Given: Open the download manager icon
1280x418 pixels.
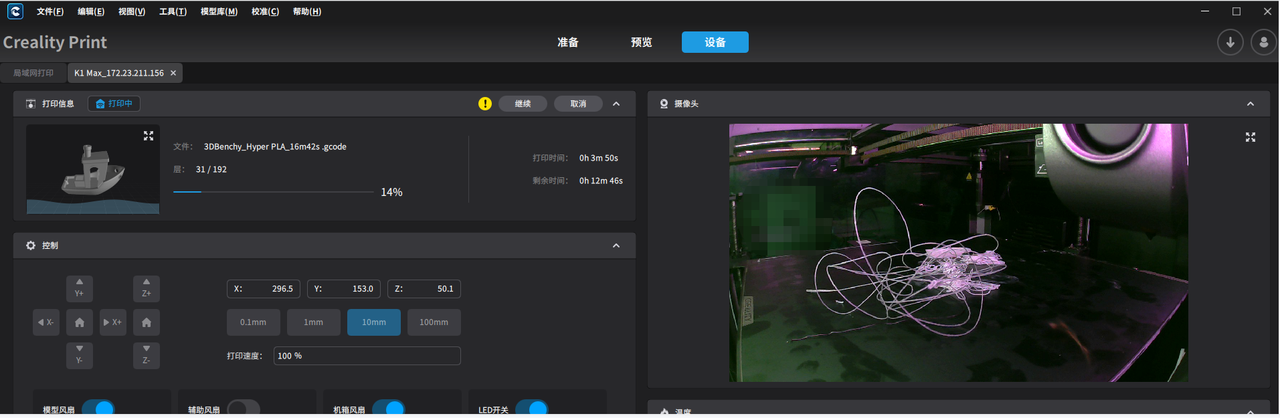Looking at the screenshot, I should point(1229,42).
